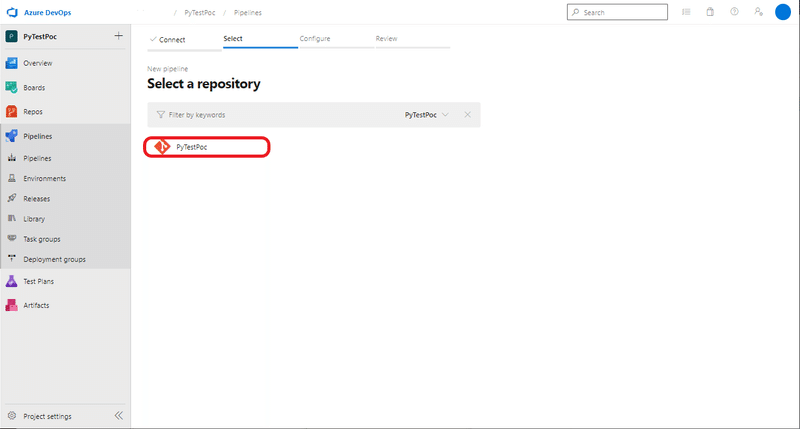The image size is (800, 429).
Task: Open PyTestPoc project name in sidebar
Action: click(40, 37)
